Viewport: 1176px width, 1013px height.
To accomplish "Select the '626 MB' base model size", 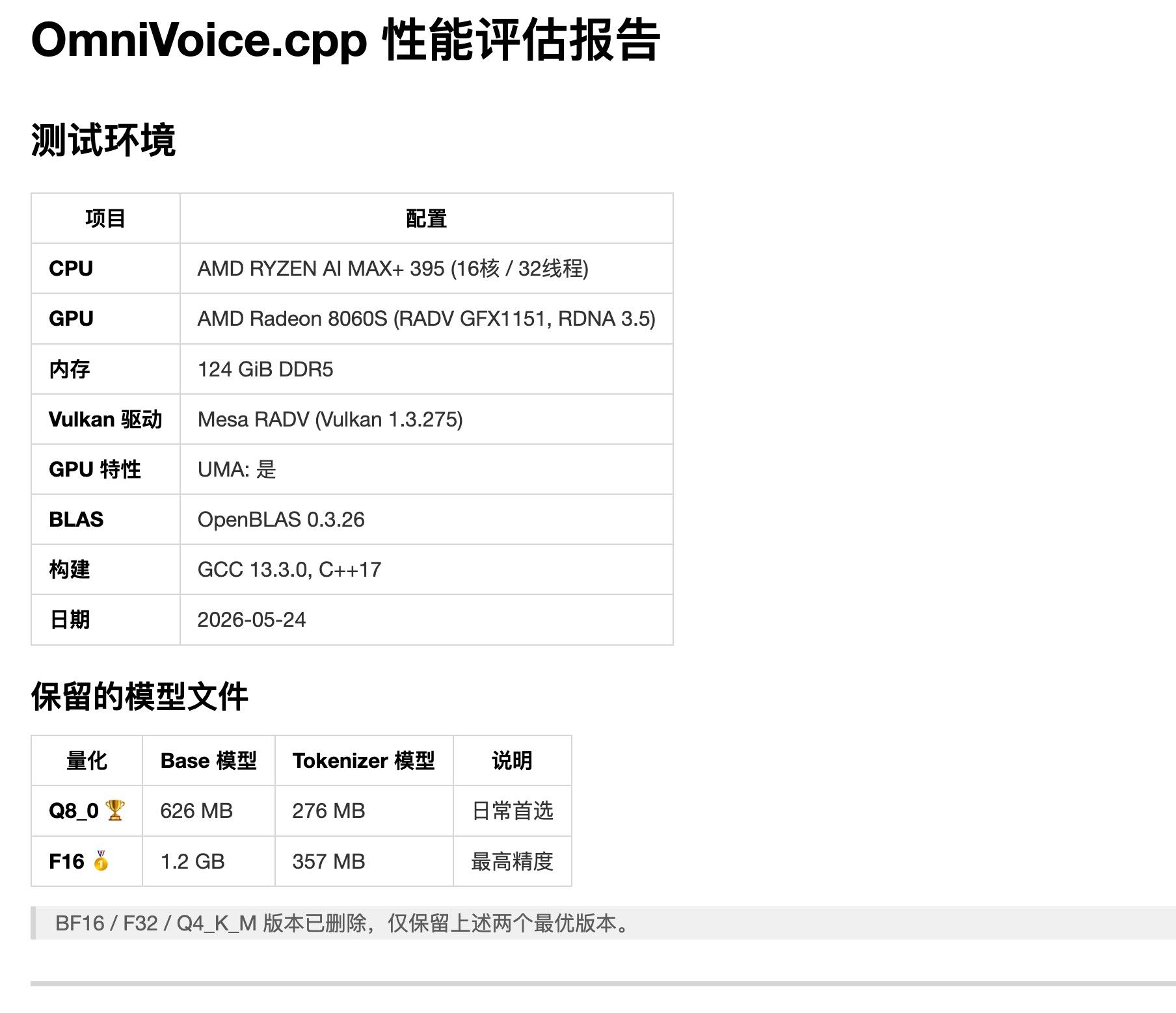I will (196, 811).
